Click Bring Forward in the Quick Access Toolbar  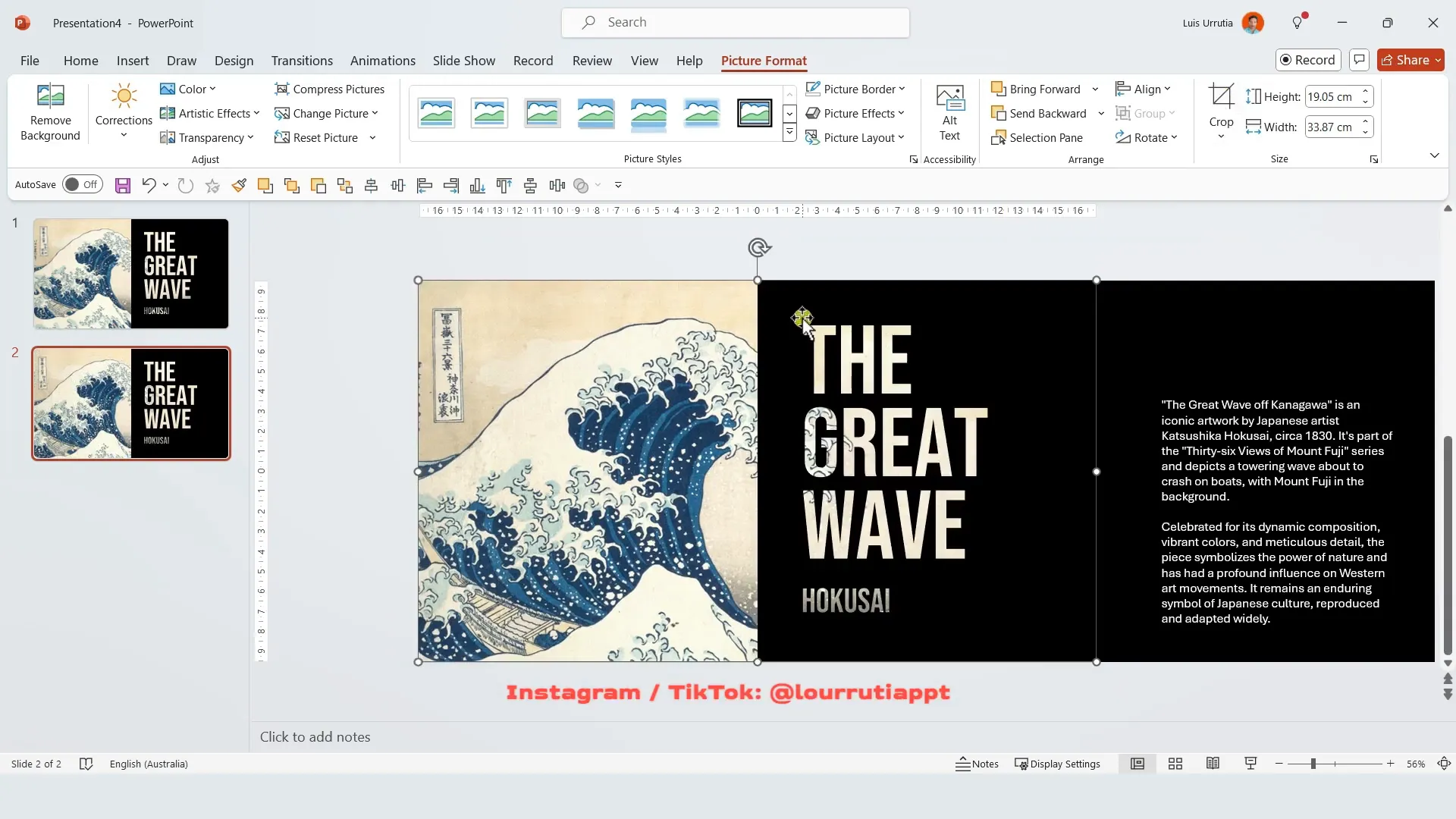pyautogui.click(x=265, y=185)
